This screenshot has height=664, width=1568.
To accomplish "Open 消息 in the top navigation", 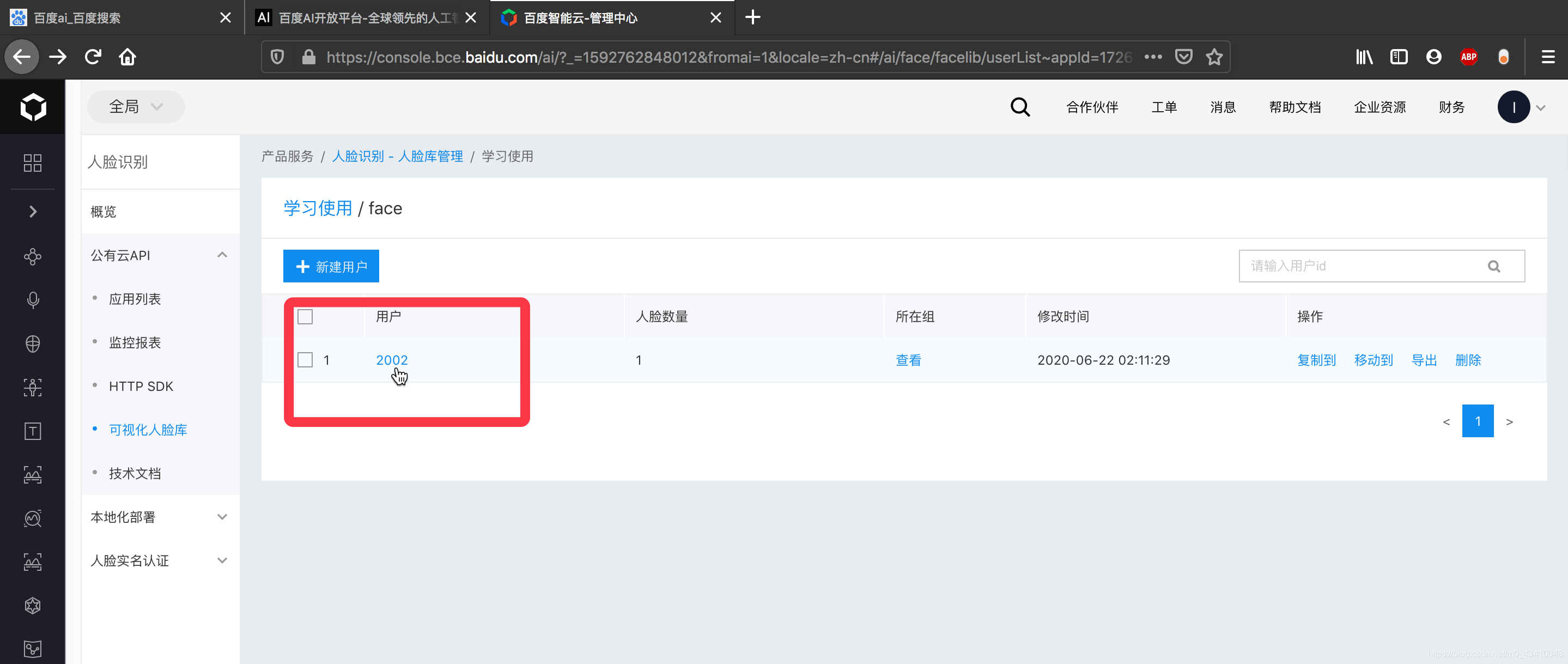I will coord(1223,107).
